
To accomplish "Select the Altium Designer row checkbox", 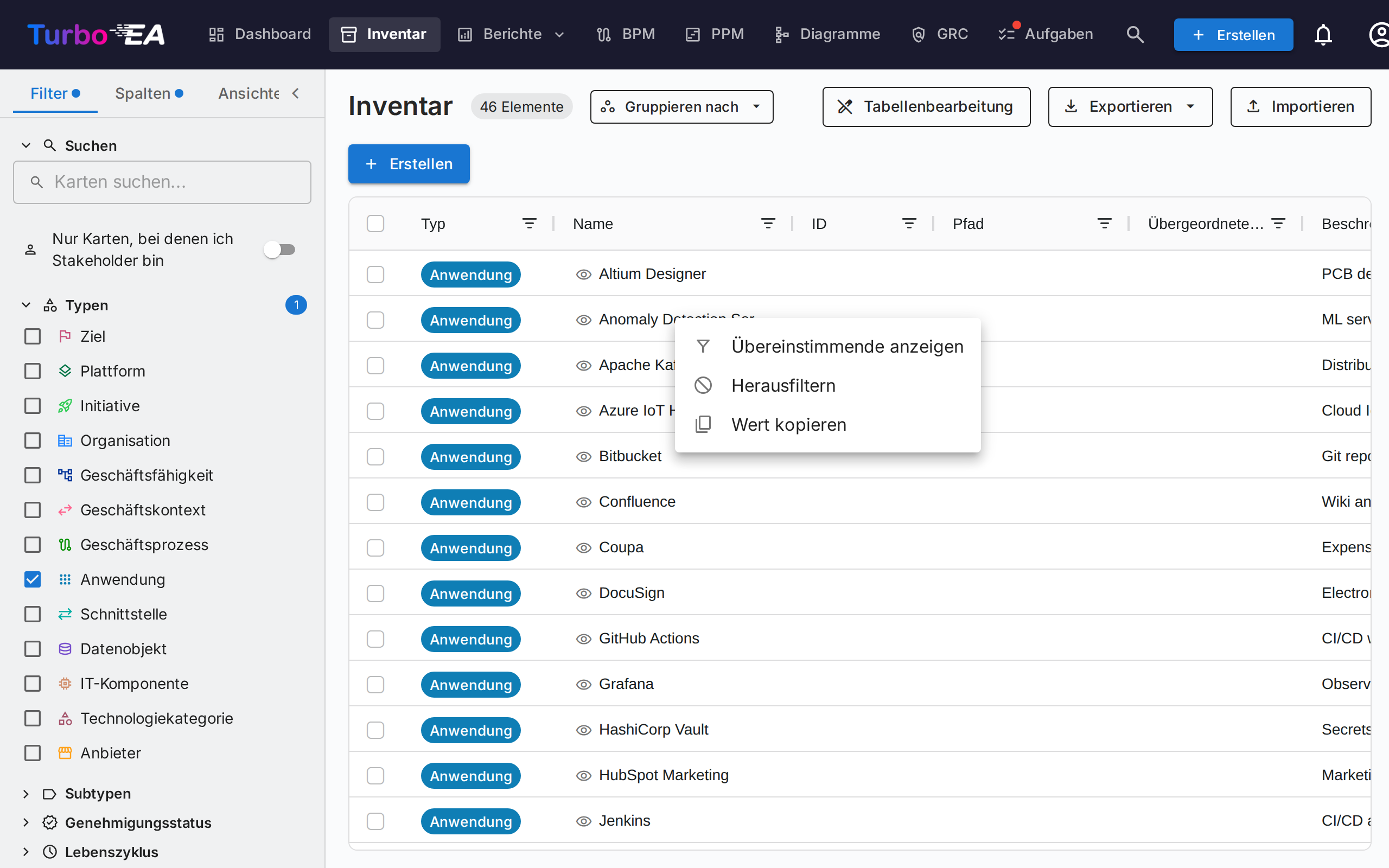I will (x=375, y=275).
